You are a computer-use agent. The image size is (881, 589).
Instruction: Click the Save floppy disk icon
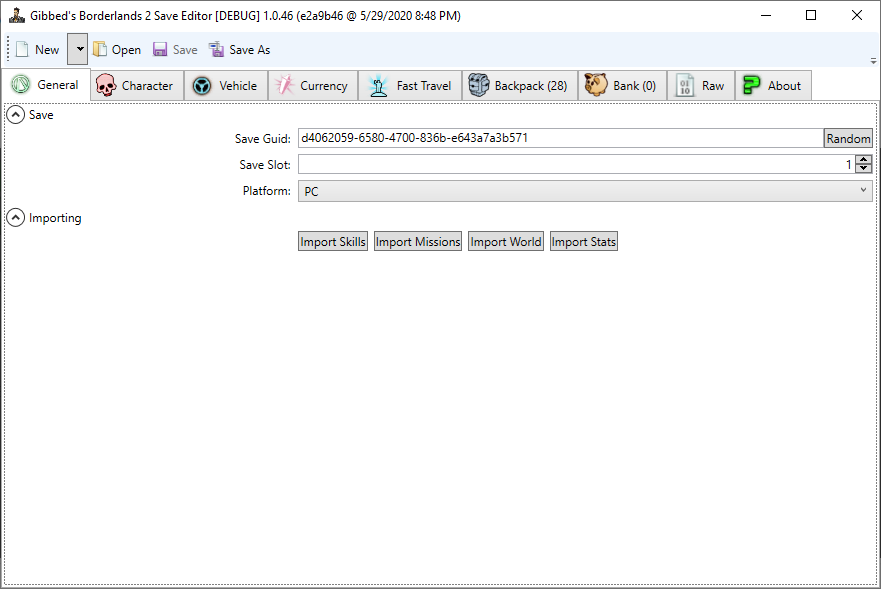click(160, 49)
